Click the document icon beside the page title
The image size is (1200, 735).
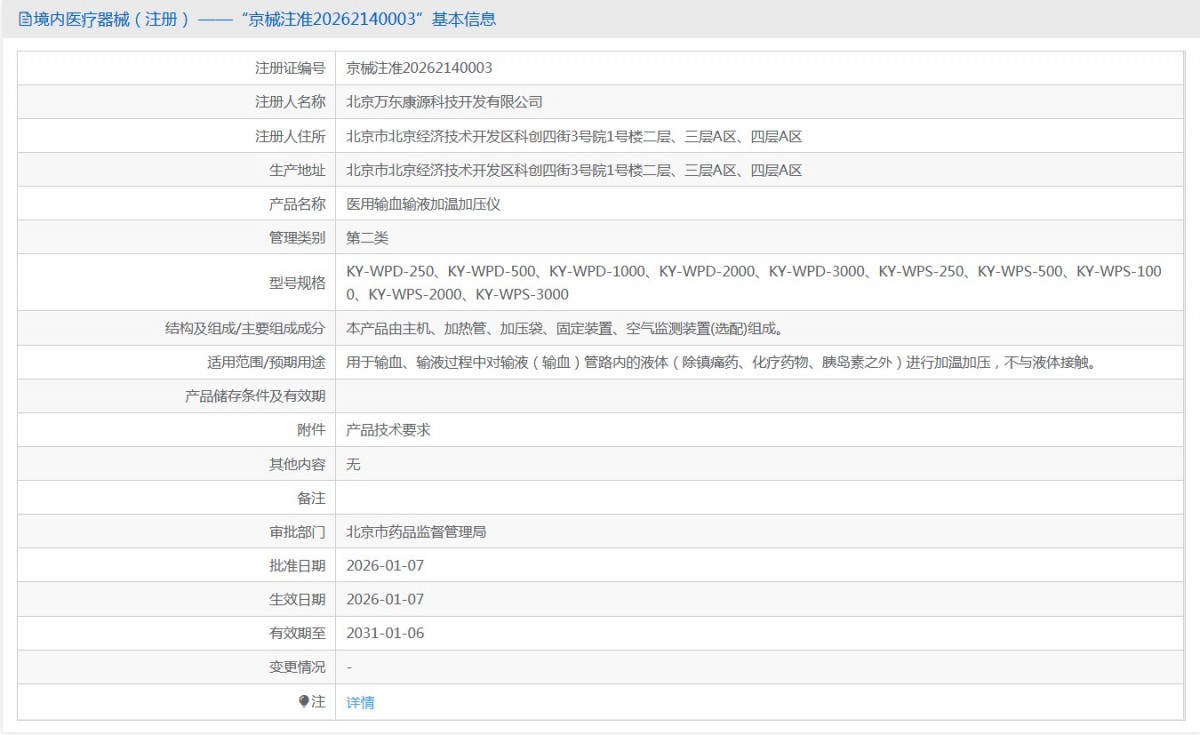pos(25,19)
